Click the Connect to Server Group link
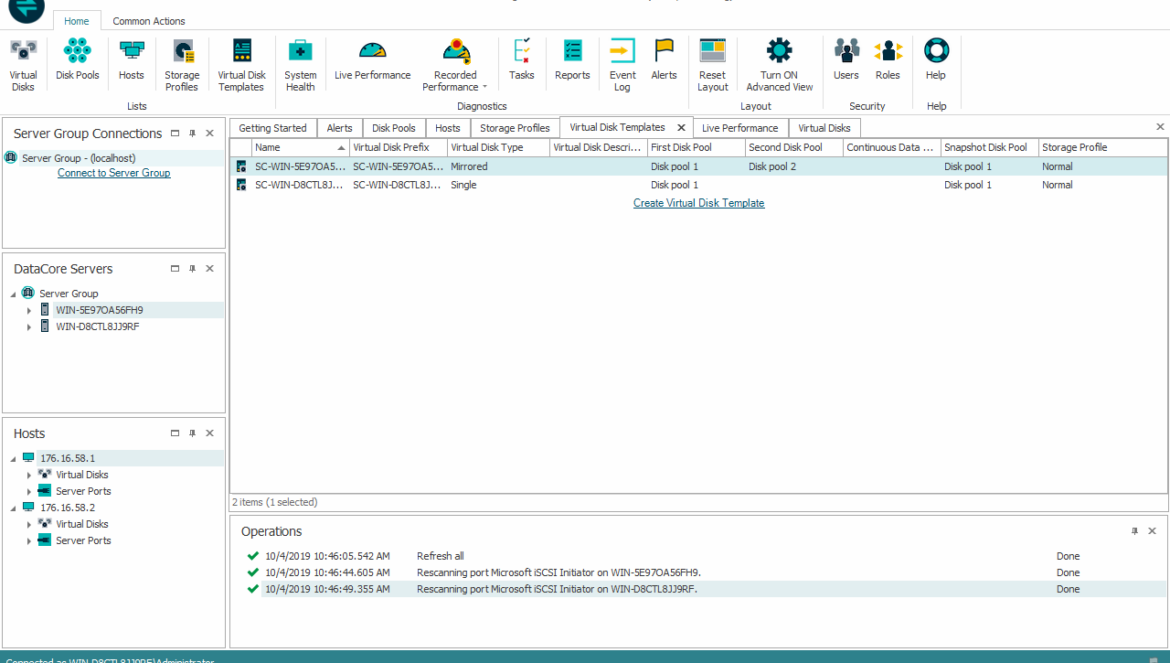The height and width of the screenshot is (663, 1170). pos(114,173)
